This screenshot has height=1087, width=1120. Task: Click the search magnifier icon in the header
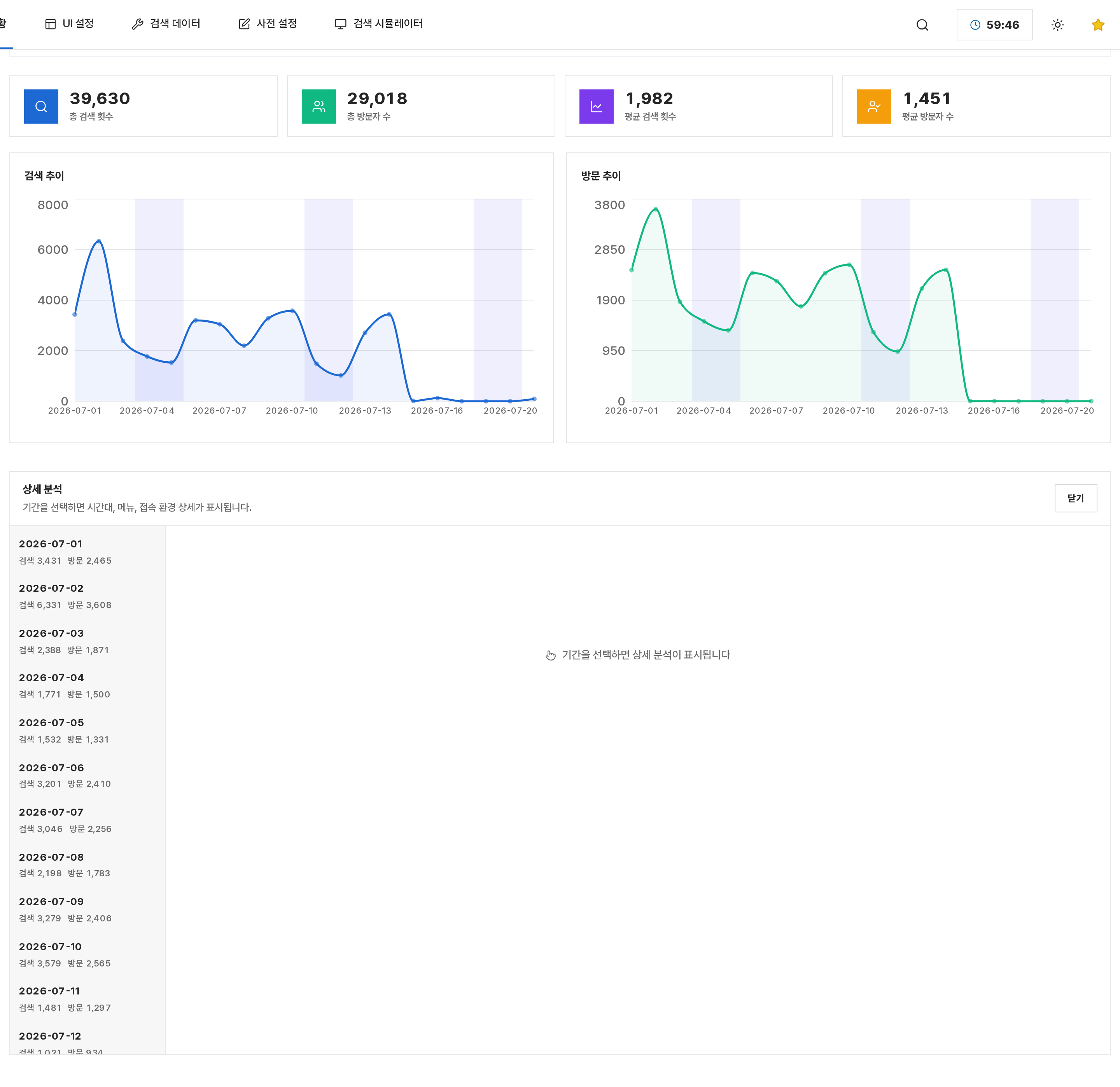coord(922,24)
